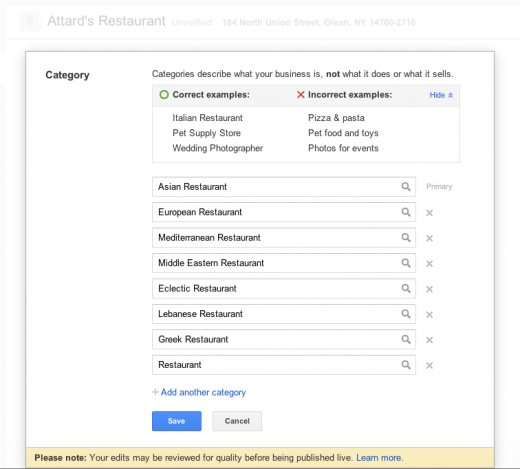Hide the category examples panel
Image resolution: width=520 pixels, height=469 pixels.
(x=441, y=95)
